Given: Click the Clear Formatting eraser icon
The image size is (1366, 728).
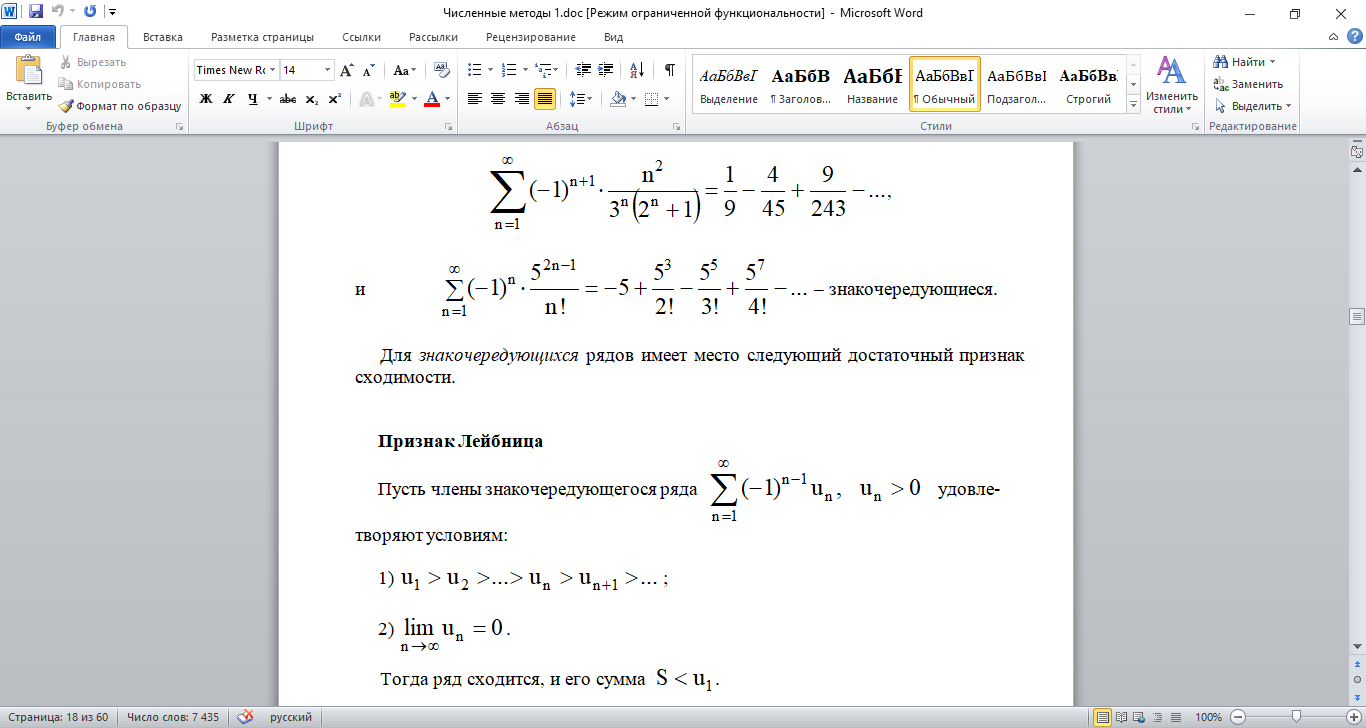Looking at the screenshot, I should (442, 70).
